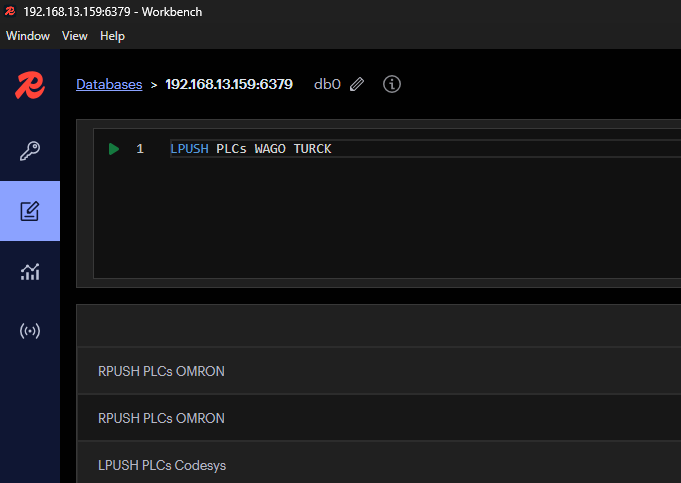Click the db0 index label
Screen dimensions: 681x483
coord(327,84)
